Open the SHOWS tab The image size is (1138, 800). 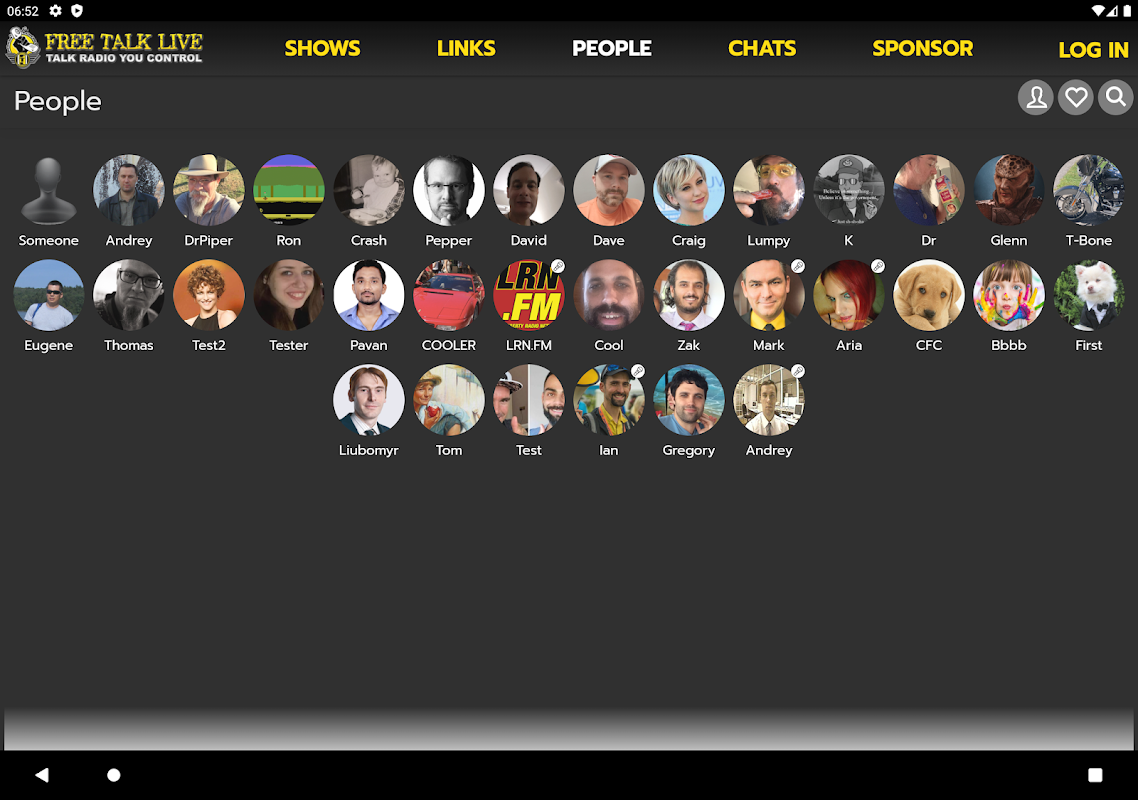(x=322, y=48)
